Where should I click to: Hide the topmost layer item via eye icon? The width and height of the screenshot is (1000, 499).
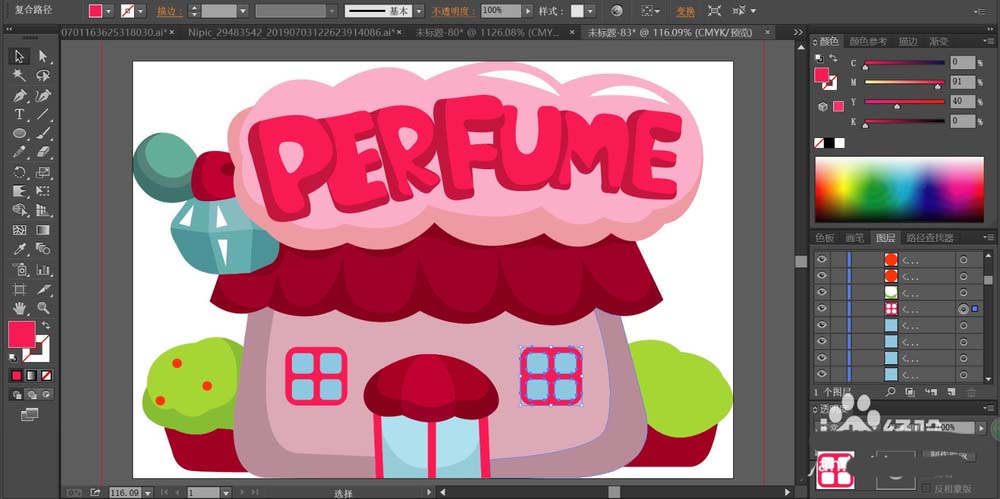point(822,258)
